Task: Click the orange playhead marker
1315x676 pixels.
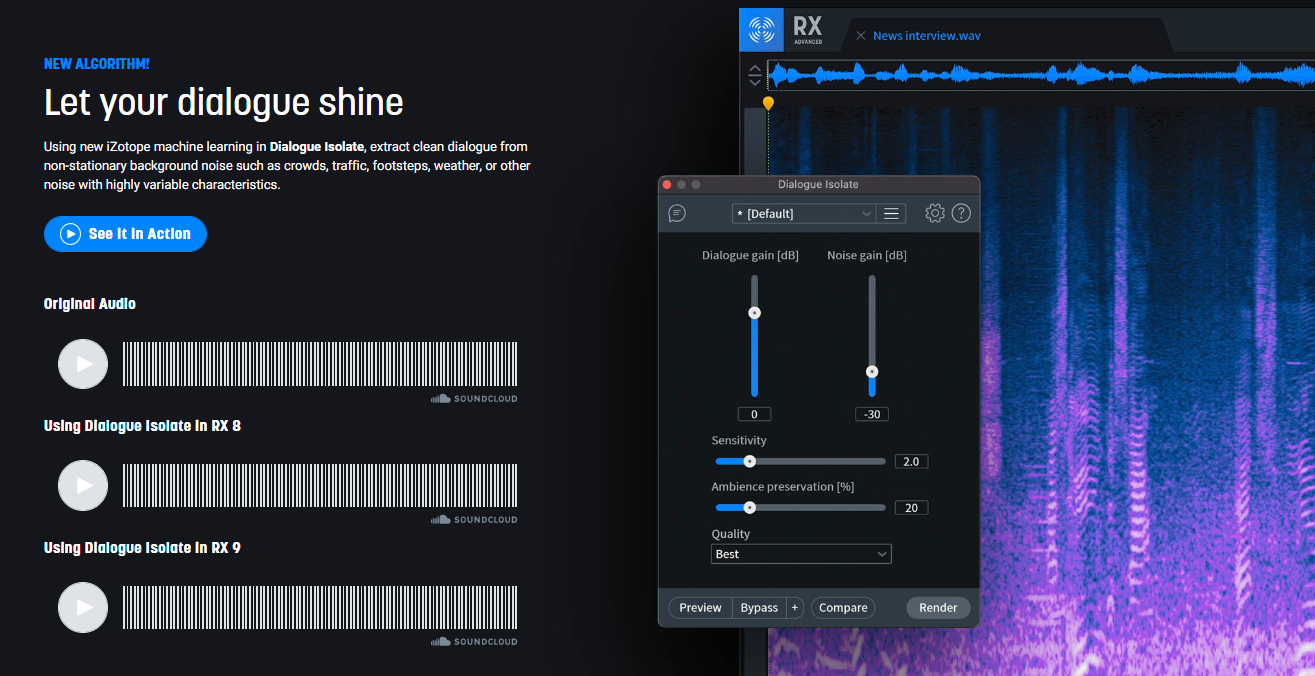Action: point(768,103)
